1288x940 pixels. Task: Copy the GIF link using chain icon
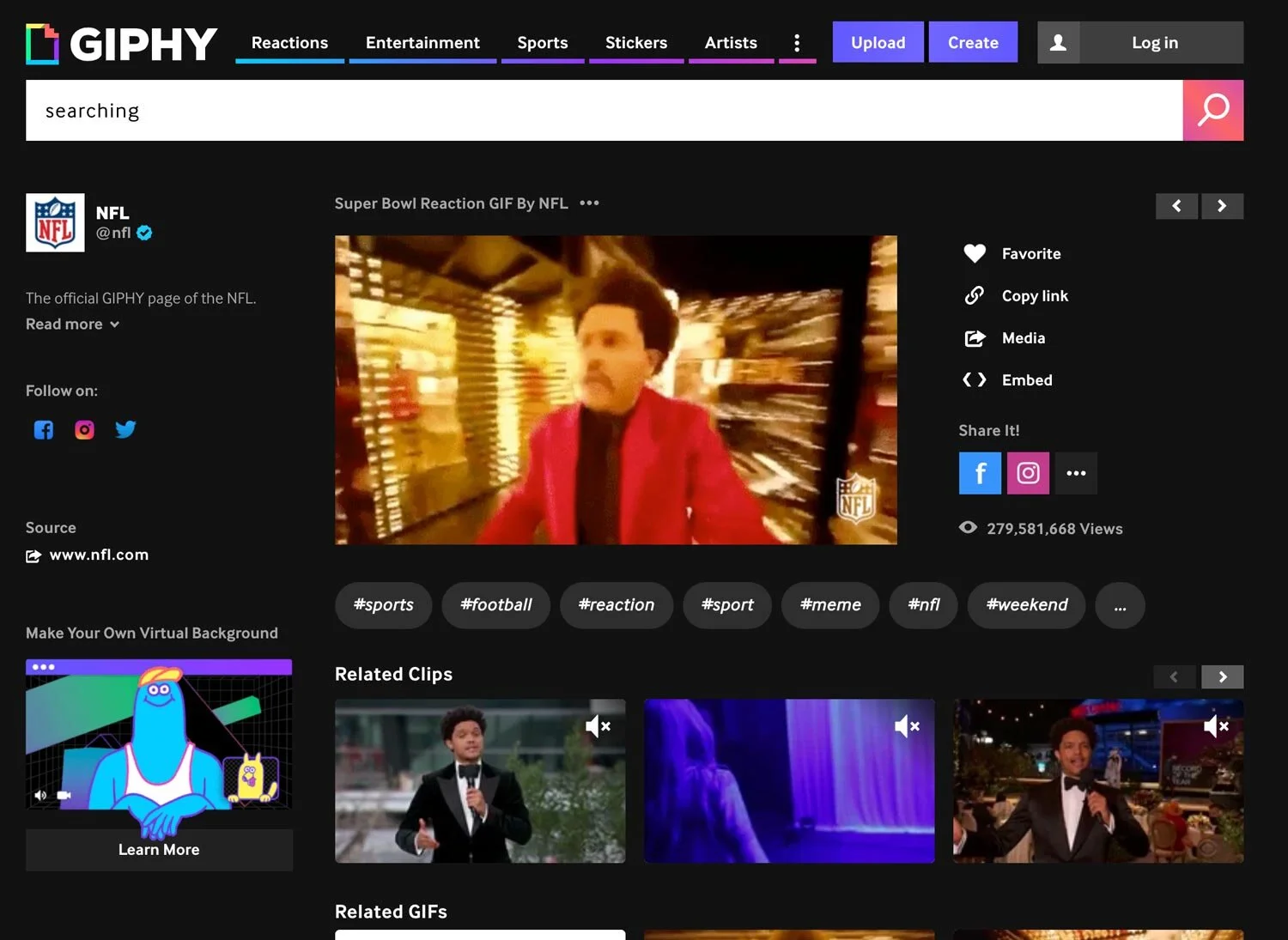[x=975, y=295]
